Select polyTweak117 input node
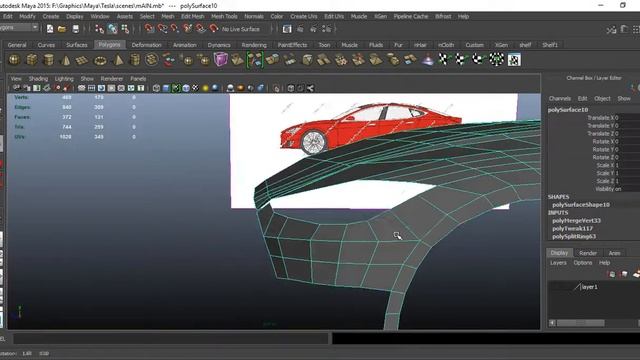The height and width of the screenshot is (360, 640). tap(572, 229)
